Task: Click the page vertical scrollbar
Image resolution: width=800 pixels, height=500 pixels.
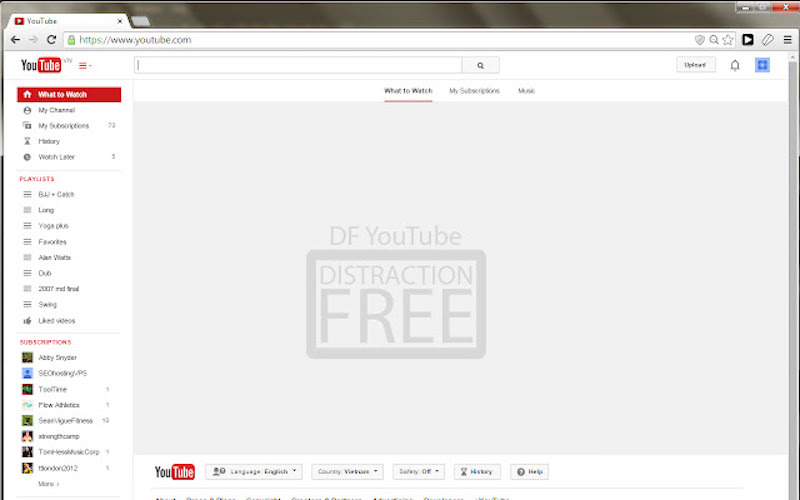Action: tap(792, 276)
